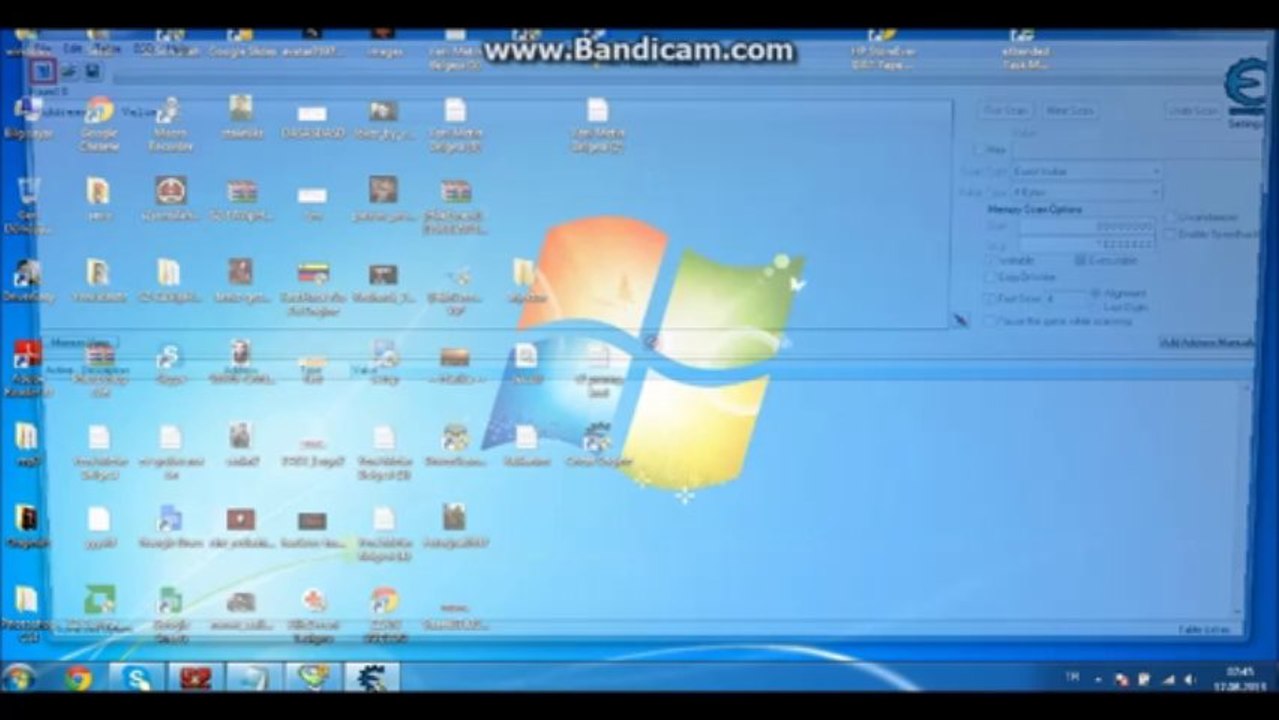The image size is (1279, 720).
Task: Click the open file folder toolbar icon
Action: (x=69, y=71)
